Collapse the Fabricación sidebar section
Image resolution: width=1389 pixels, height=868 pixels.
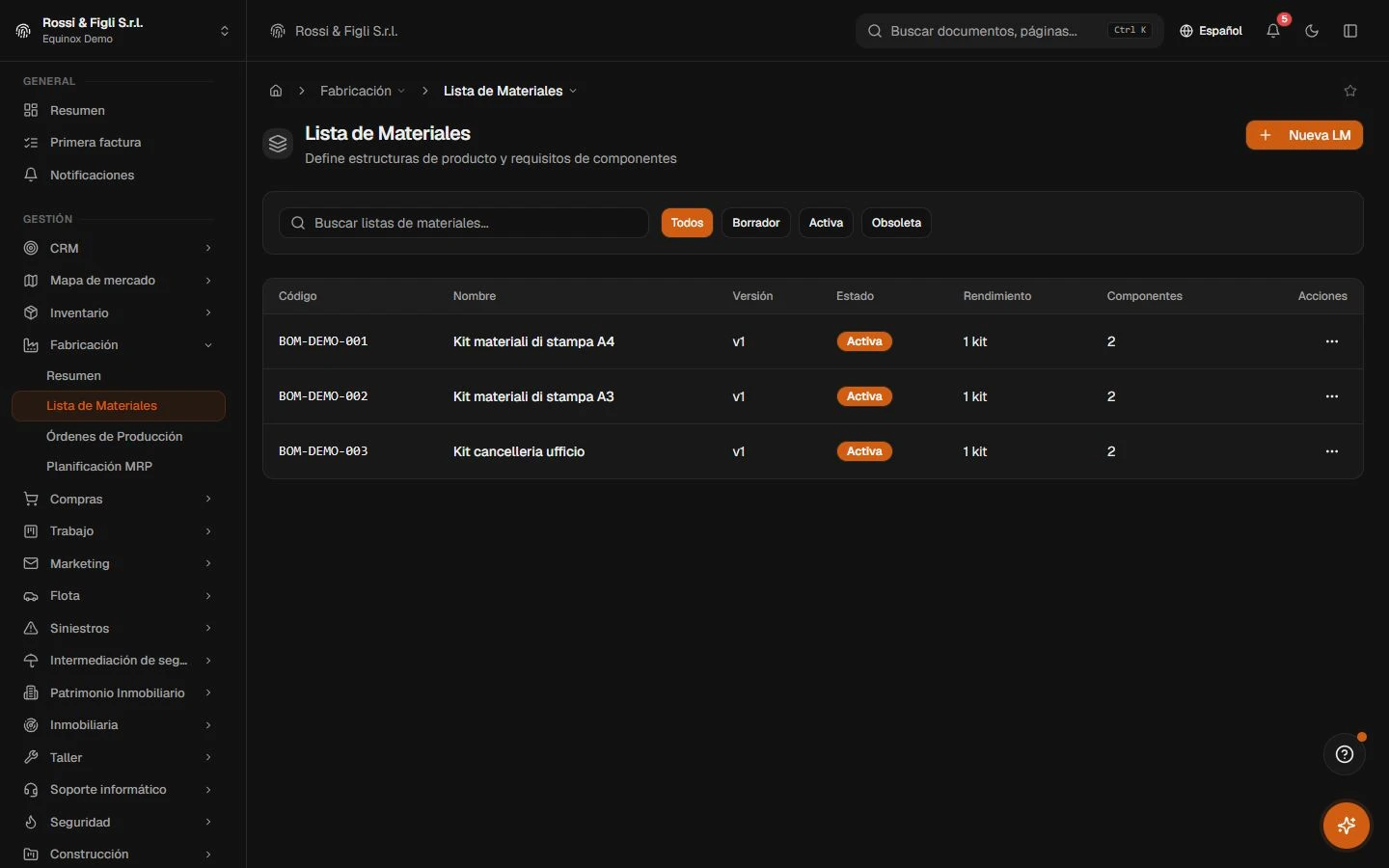click(118, 345)
